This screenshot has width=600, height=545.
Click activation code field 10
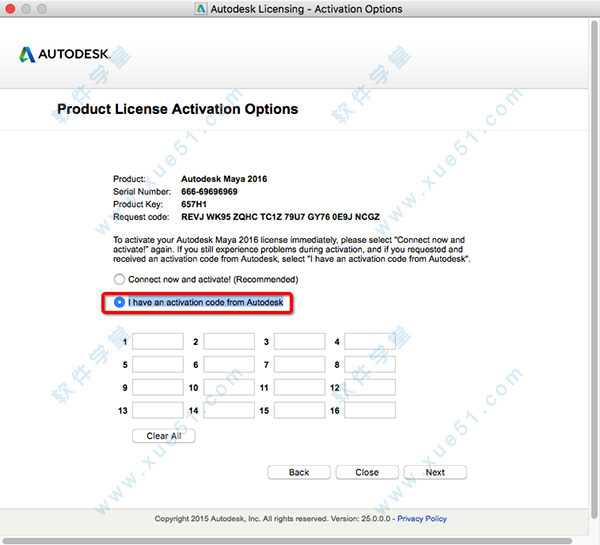[229, 387]
